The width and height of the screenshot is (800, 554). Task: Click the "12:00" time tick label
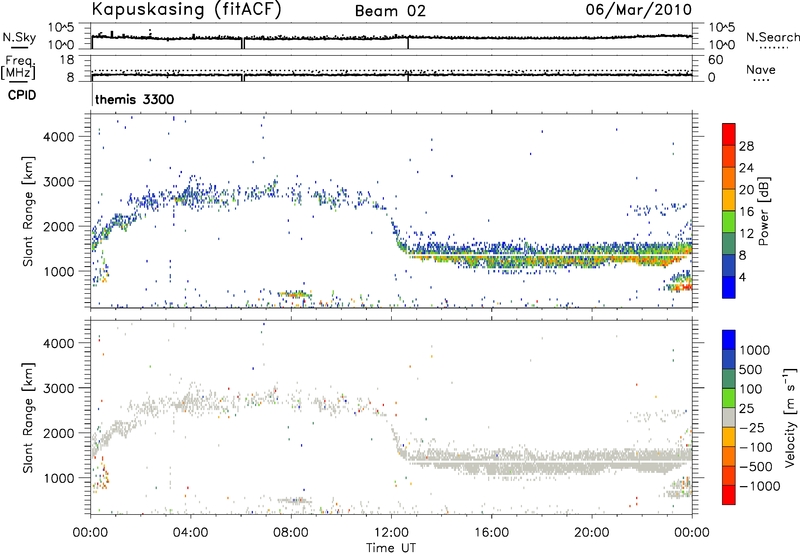pos(391,533)
